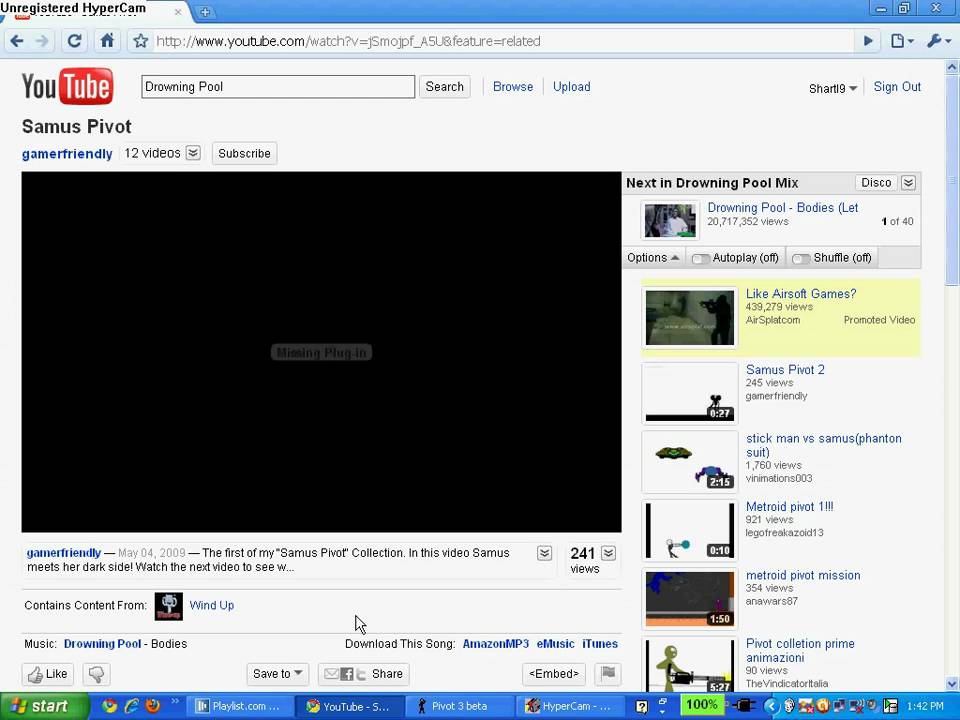Open a new browser tab
The width and height of the screenshot is (960, 720).
click(x=205, y=12)
